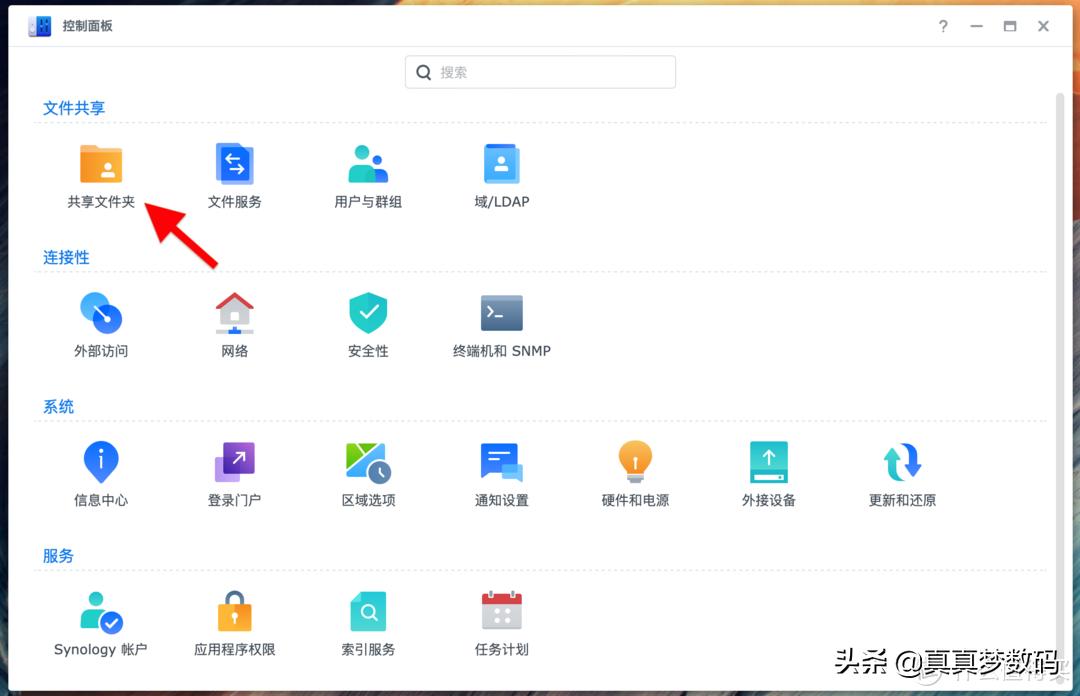This screenshot has width=1080, height=696.
Task: Open 网络 (Network) settings
Action: (234, 322)
